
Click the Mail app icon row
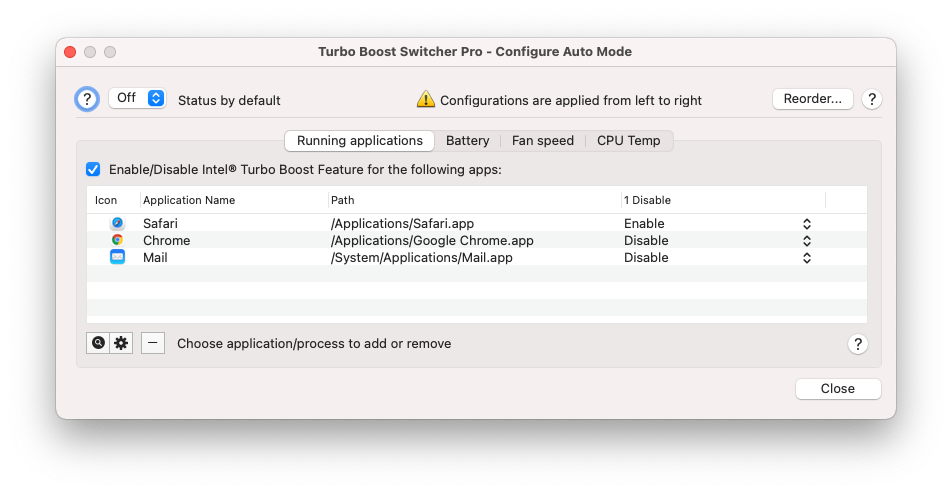coord(117,257)
